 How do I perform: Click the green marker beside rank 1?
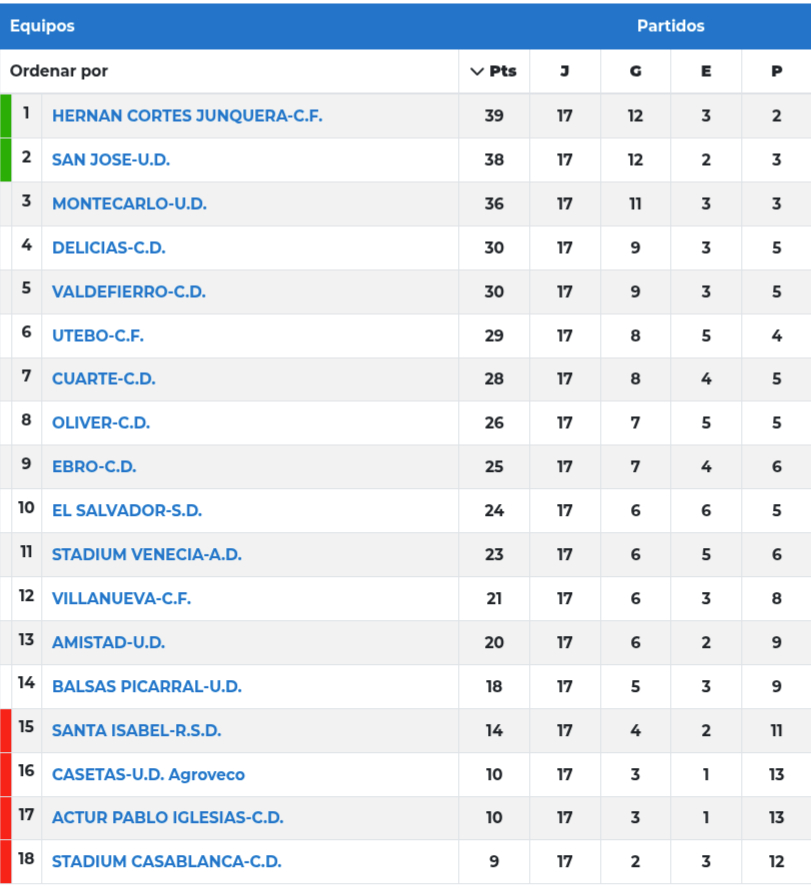pyautogui.click(x=6, y=116)
